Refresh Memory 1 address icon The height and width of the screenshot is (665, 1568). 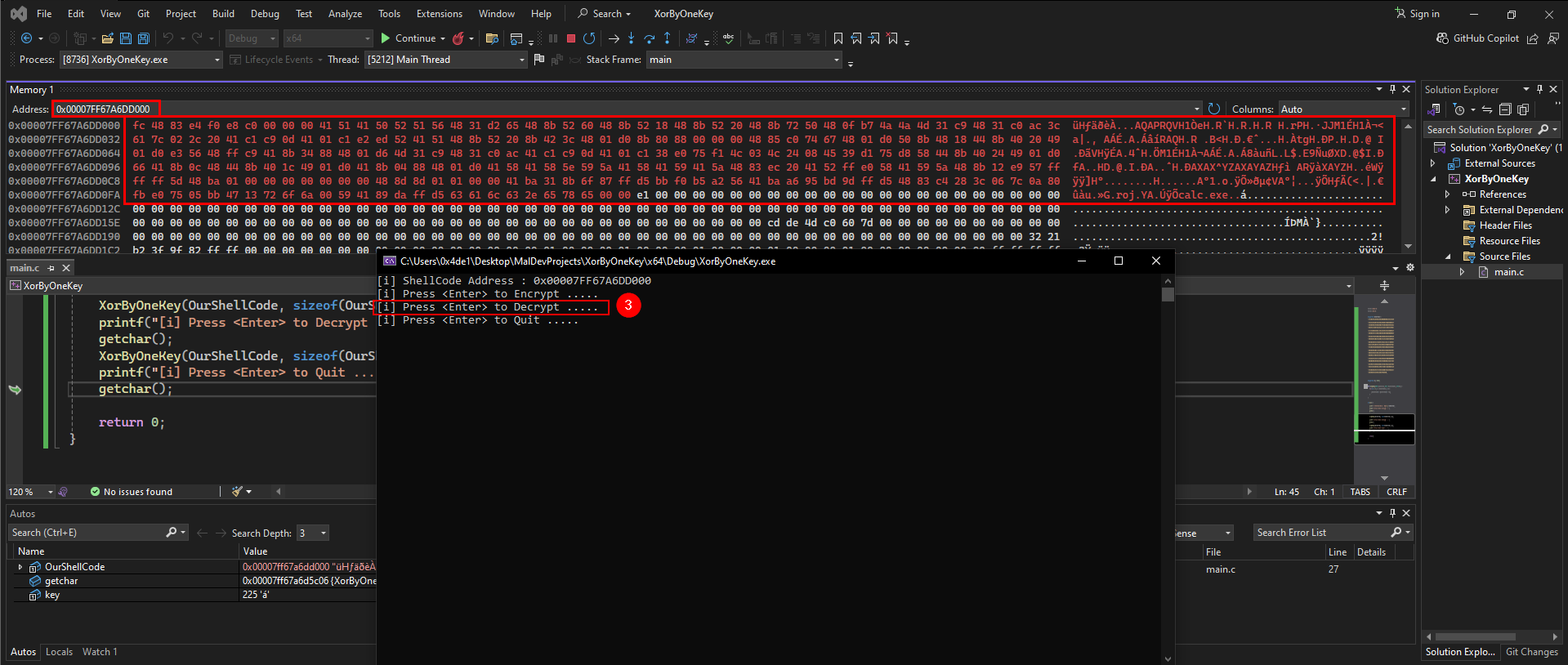point(1214,109)
